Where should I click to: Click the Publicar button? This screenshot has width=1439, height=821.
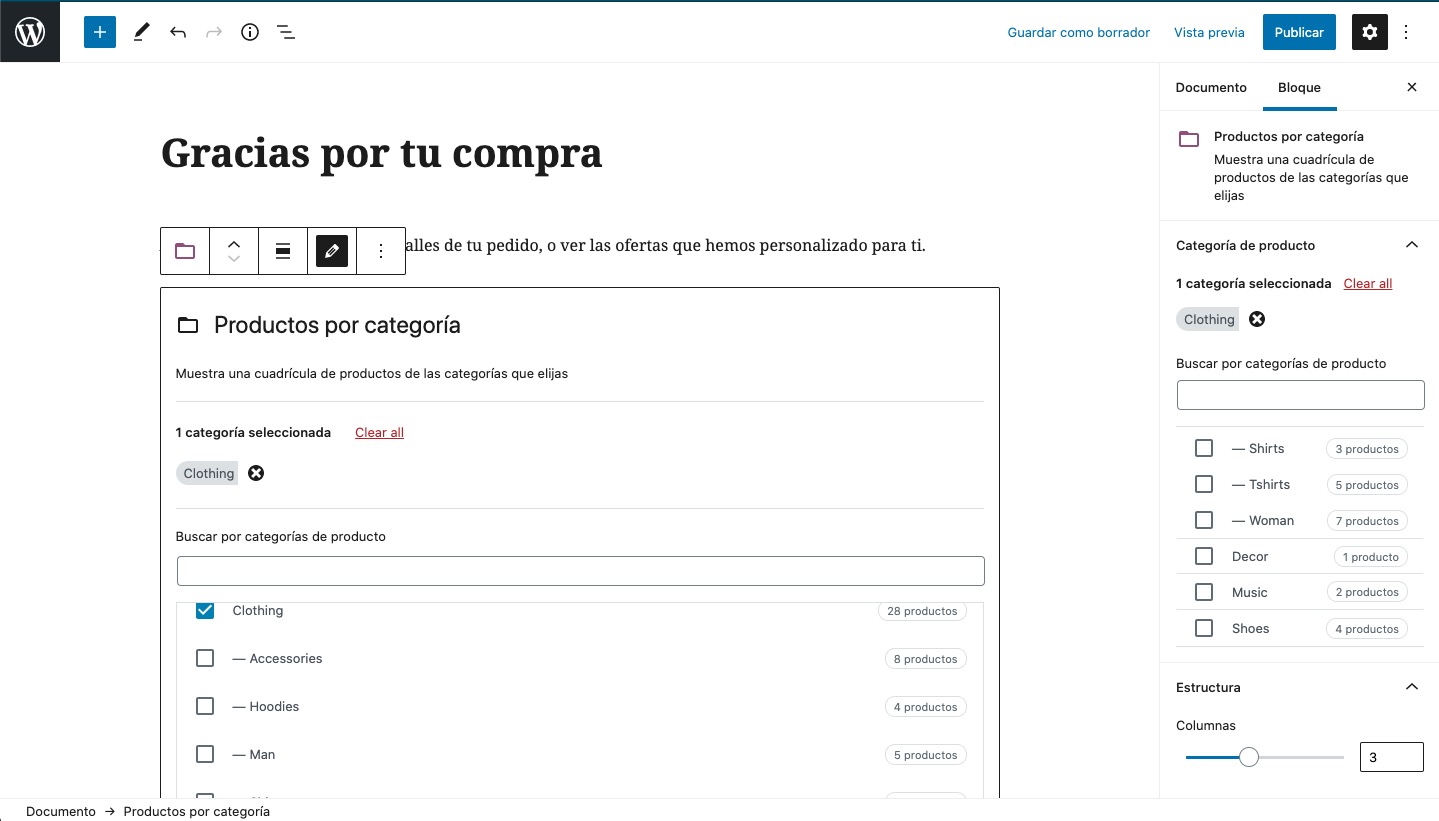pos(1299,32)
